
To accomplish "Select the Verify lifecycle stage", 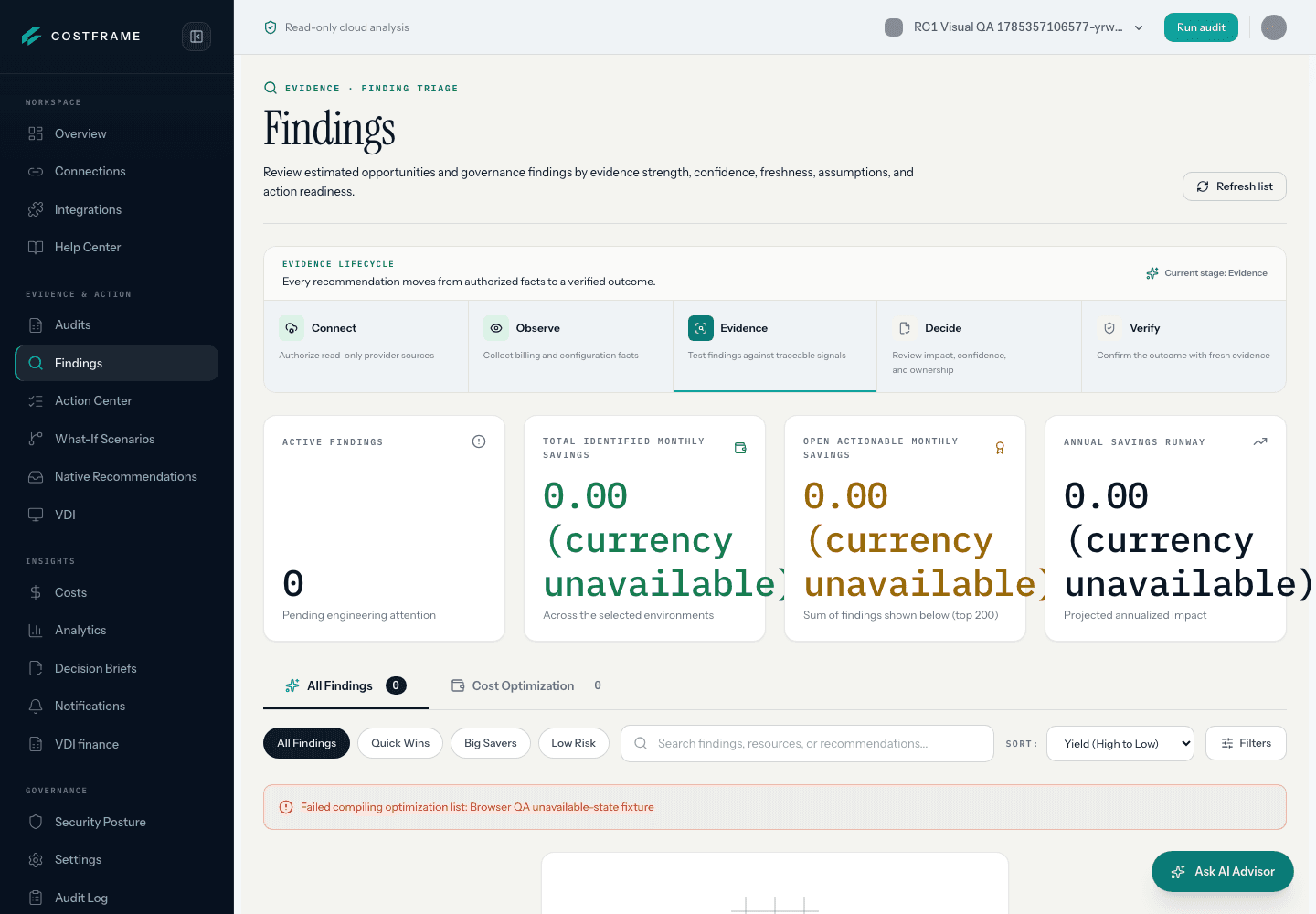I will 1183,346.
